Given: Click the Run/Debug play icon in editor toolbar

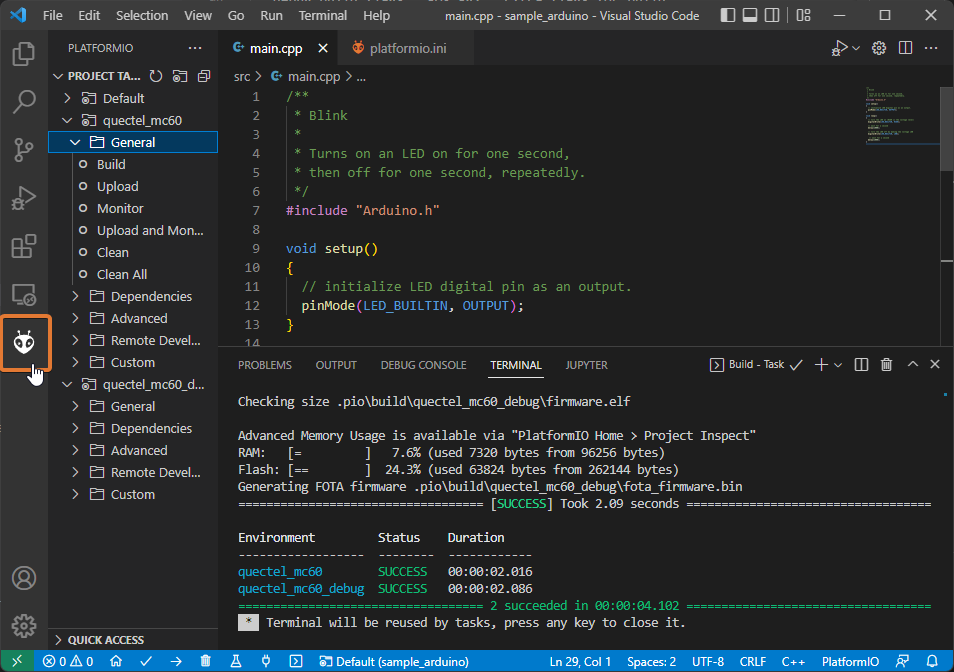Looking at the screenshot, I should (840, 48).
